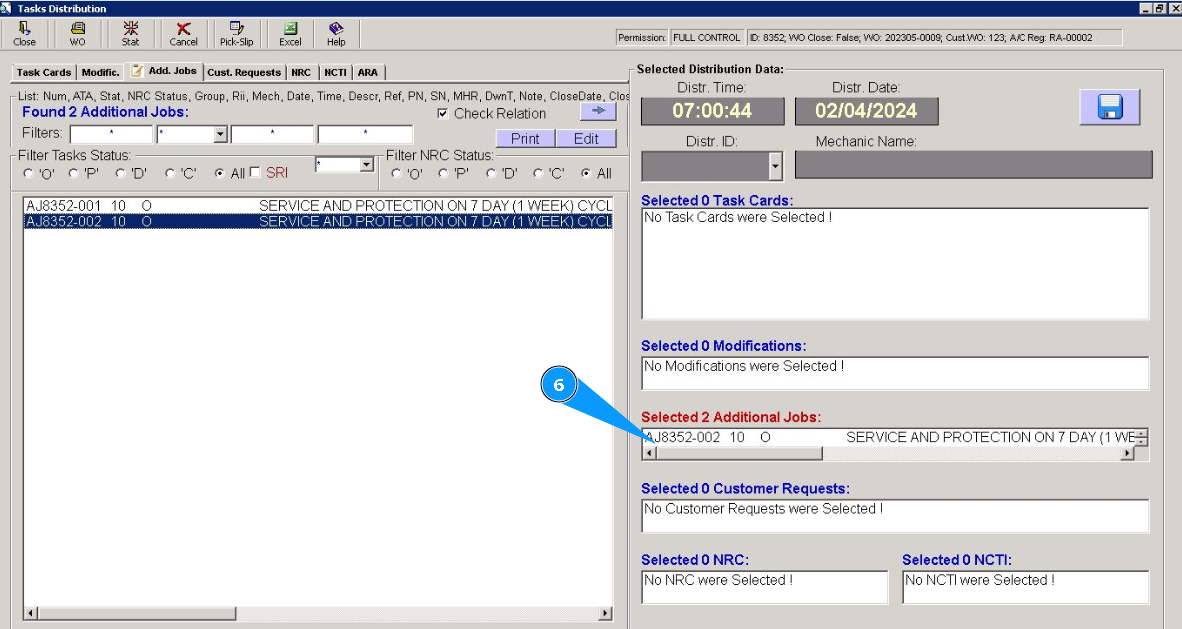This screenshot has width=1182, height=629.
Task: Select Tasks Status filter All radio
Action: tap(219, 173)
